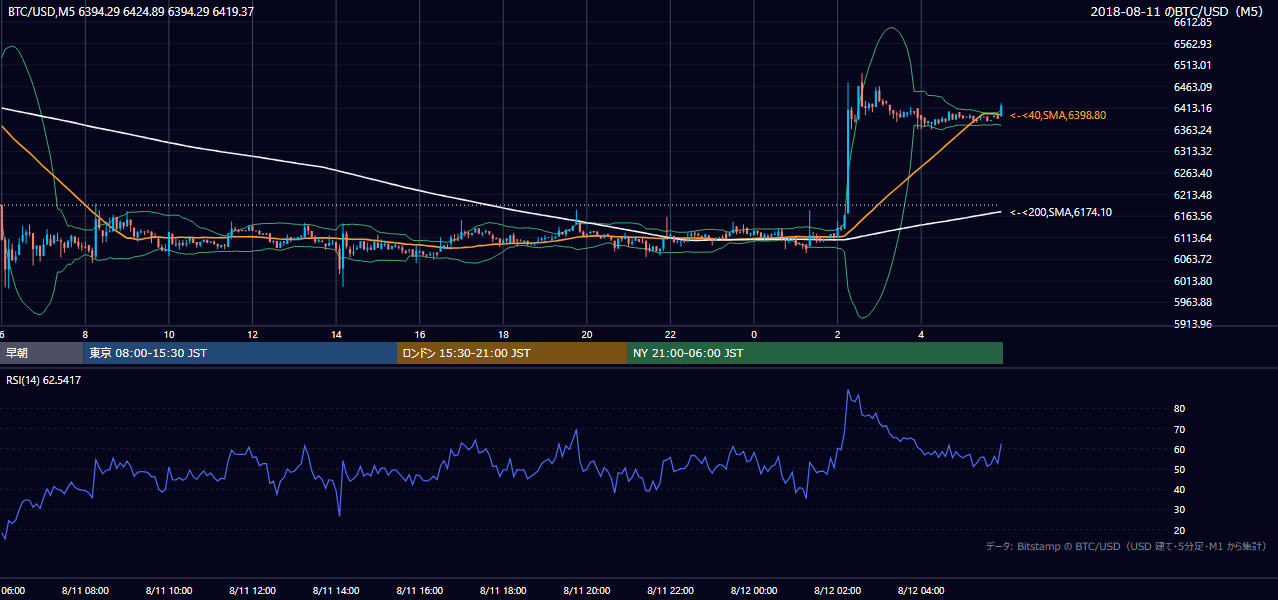Click the 8/11 18:00 bottom time label
1278x600 pixels.
504,591
